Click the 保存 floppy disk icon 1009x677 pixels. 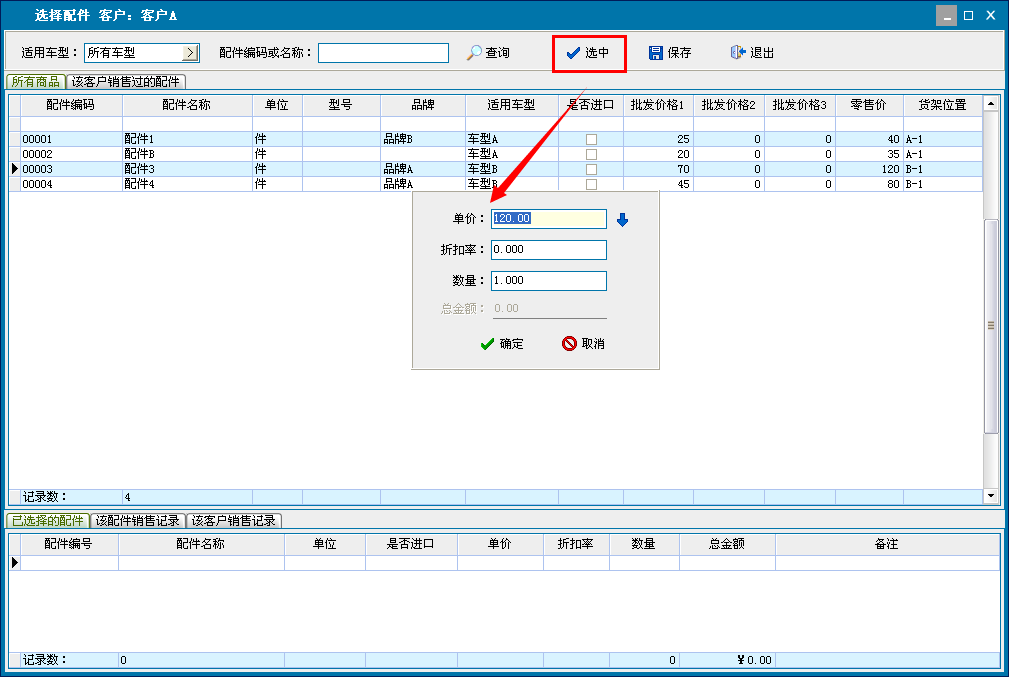pos(656,53)
